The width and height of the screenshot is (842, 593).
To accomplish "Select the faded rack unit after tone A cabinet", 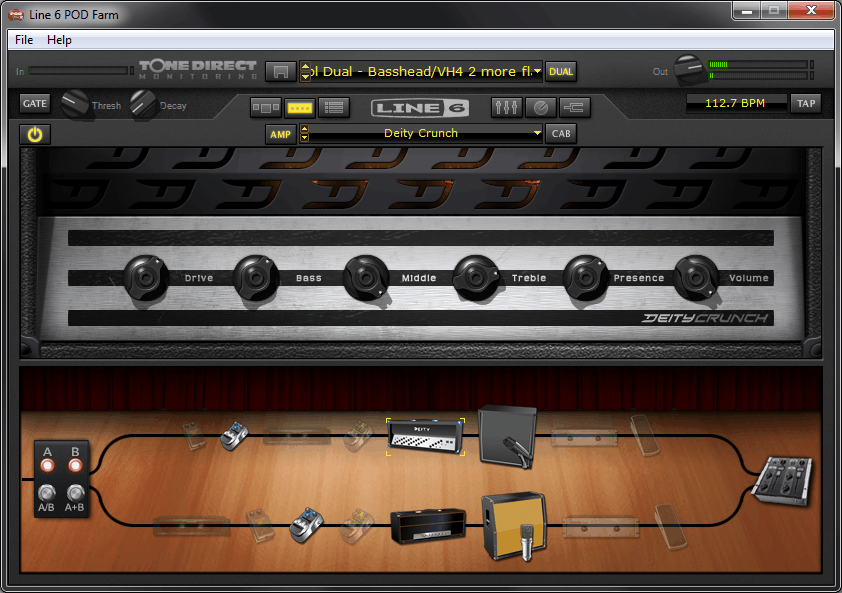I will tap(584, 438).
